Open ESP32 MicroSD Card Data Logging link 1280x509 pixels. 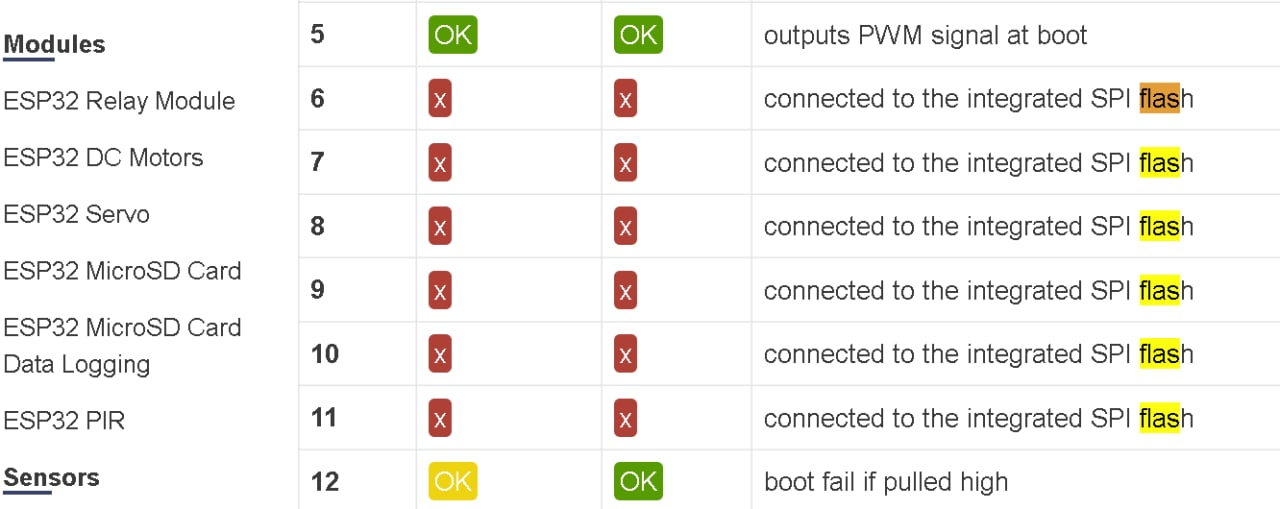coord(122,345)
